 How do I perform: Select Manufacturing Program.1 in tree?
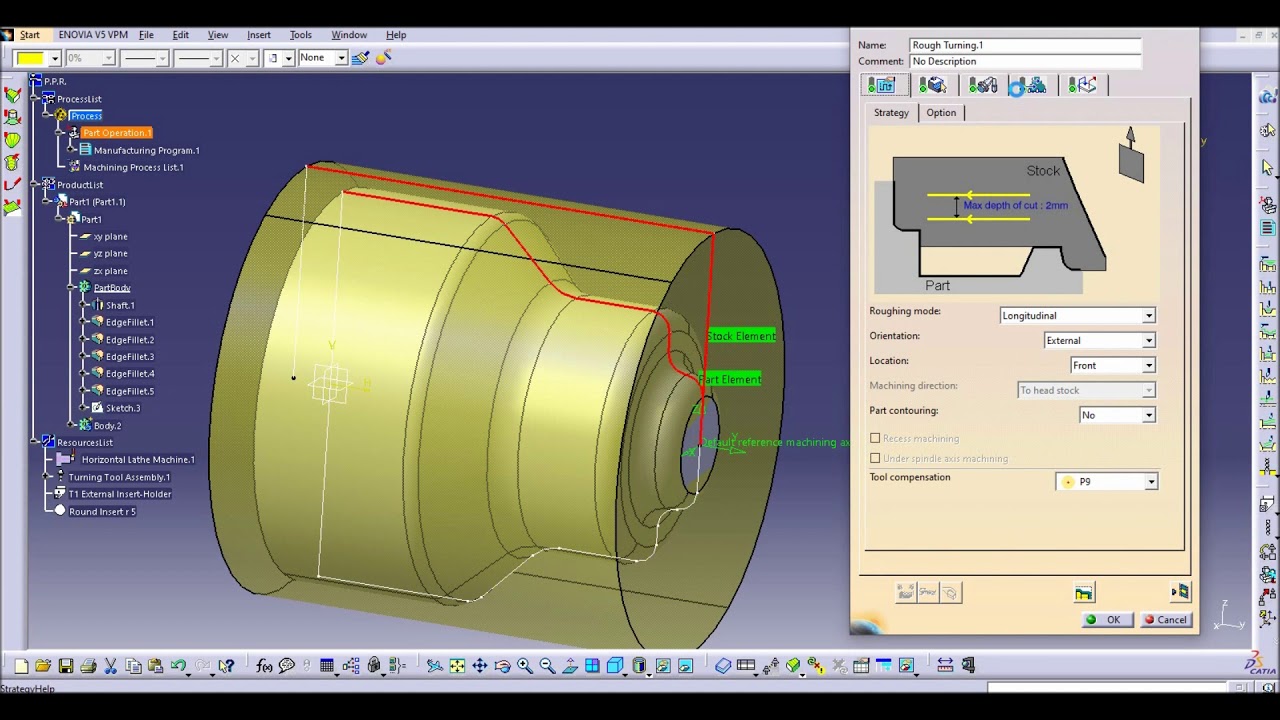click(146, 150)
